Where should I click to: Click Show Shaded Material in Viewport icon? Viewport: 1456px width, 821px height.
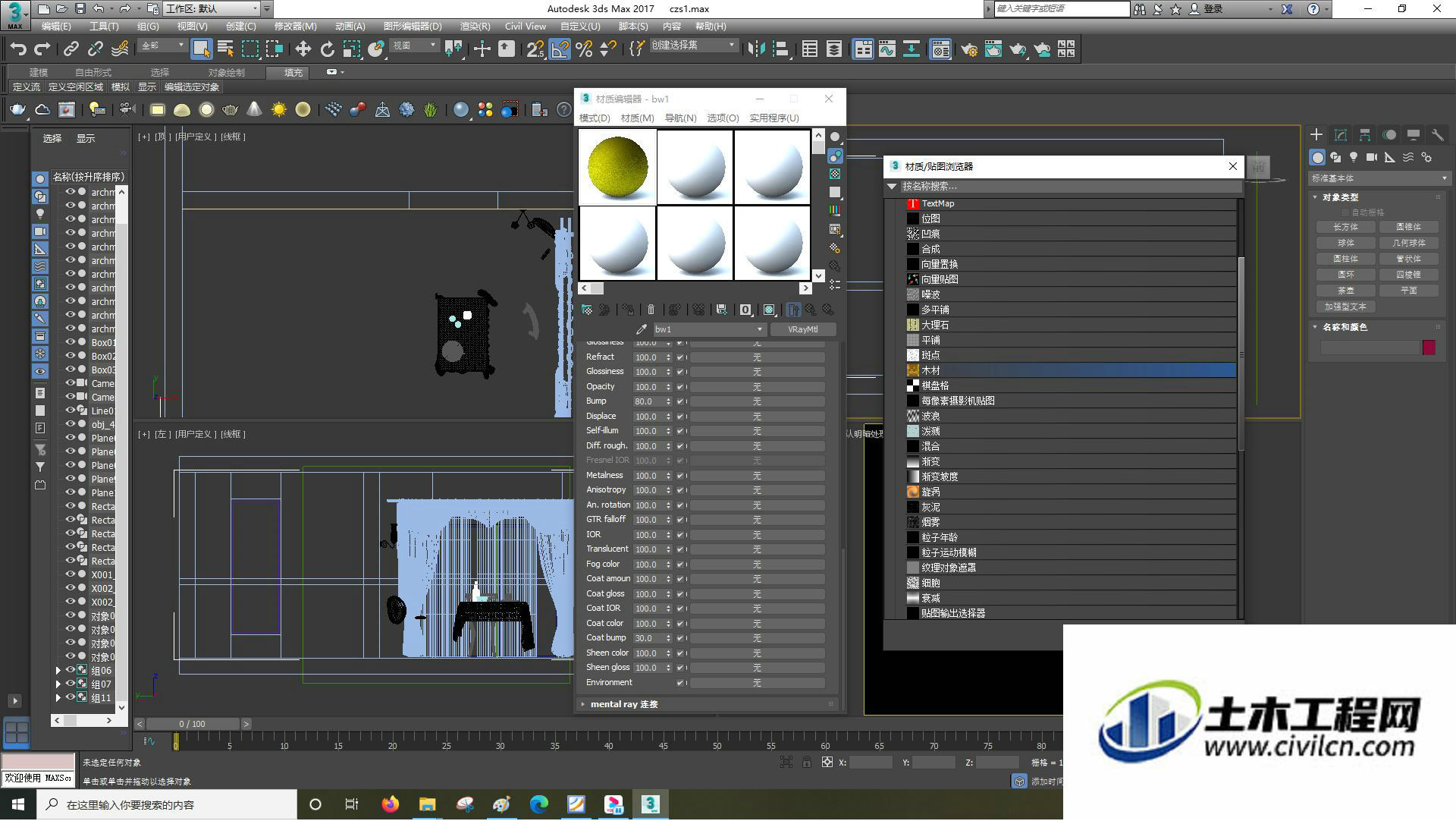point(769,310)
